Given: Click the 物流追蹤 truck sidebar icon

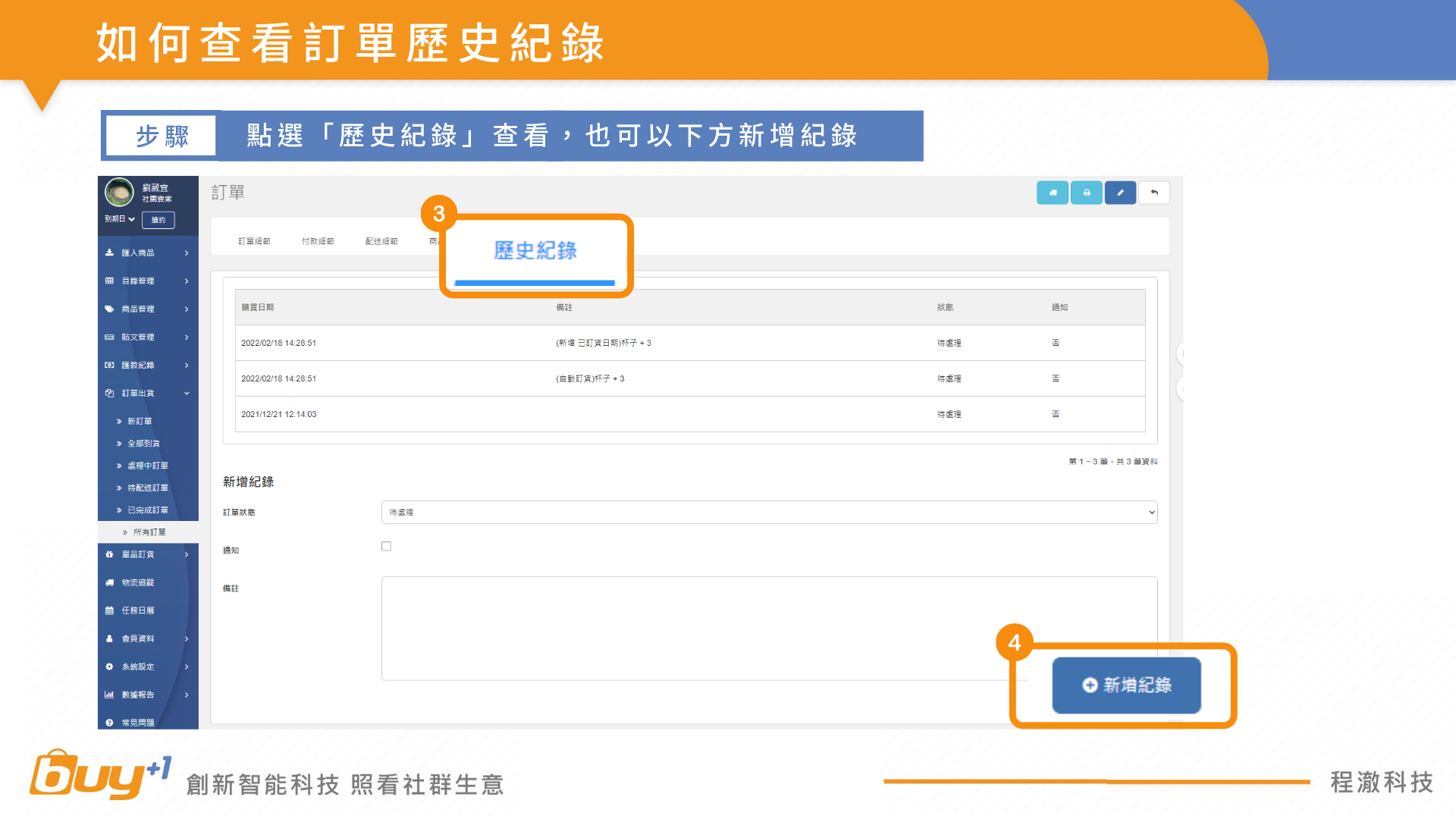Looking at the screenshot, I should click(x=109, y=582).
